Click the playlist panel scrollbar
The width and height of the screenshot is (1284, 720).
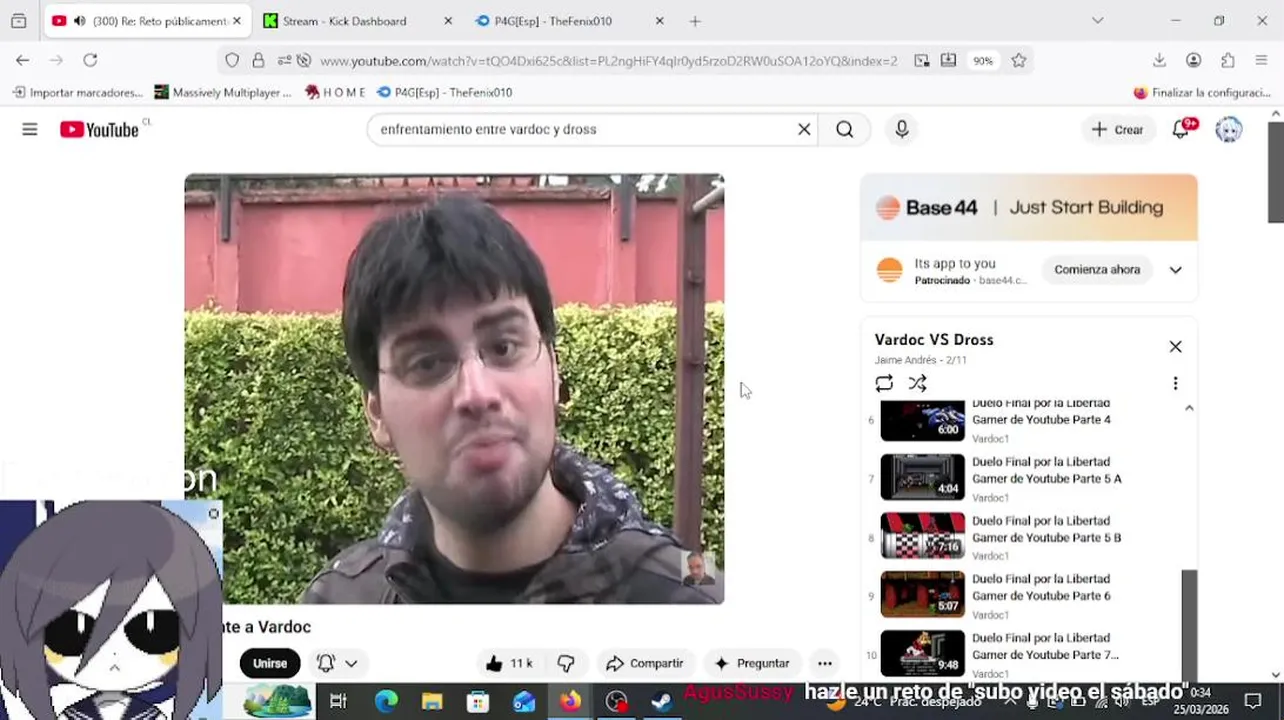click(1189, 623)
